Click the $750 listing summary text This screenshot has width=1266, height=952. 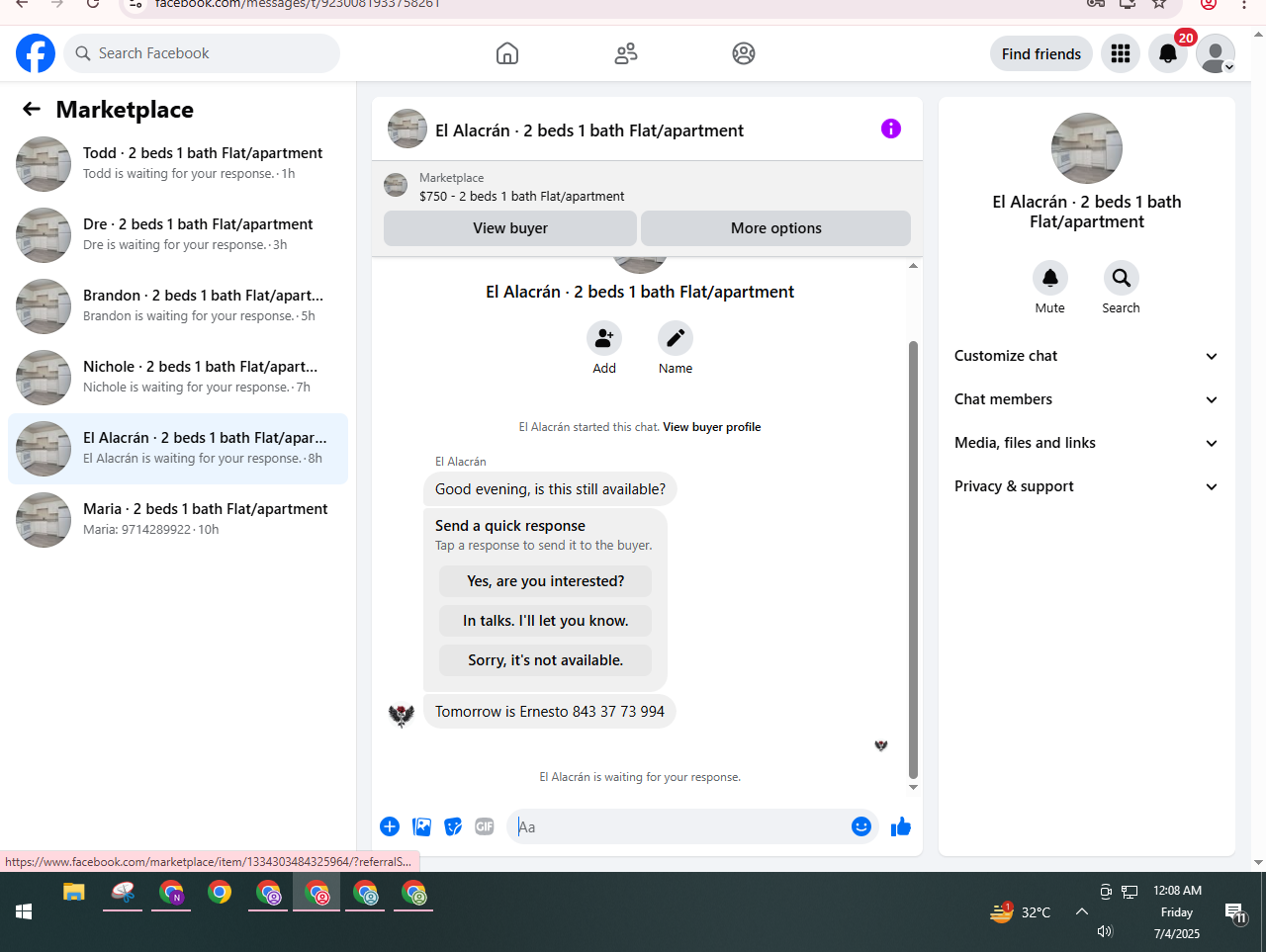pyautogui.click(x=522, y=197)
